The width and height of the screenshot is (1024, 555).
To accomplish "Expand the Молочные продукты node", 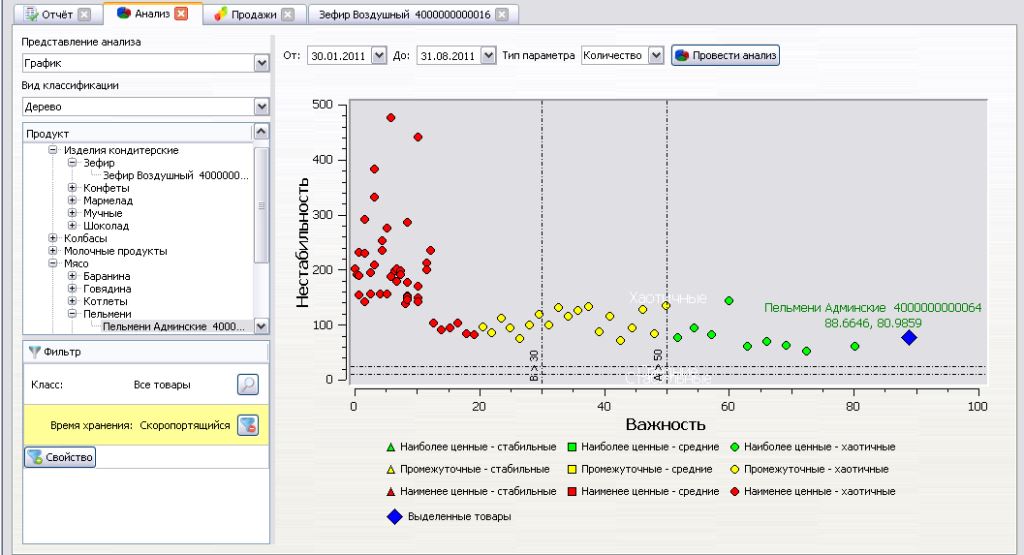I will tap(53, 251).
